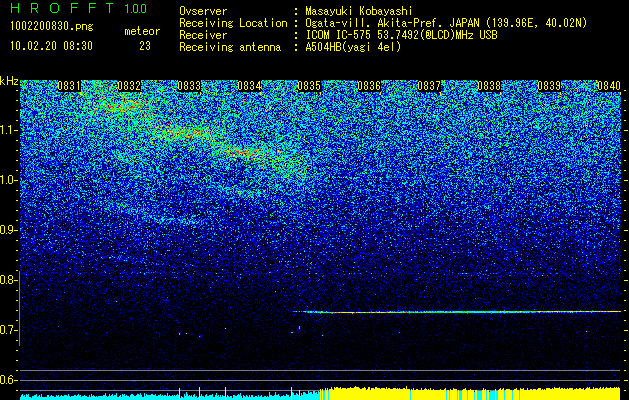Select the HROFFT 1.0.0 title text
Image resolution: width=629 pixels, height=400 pixels.
[78, 8]
